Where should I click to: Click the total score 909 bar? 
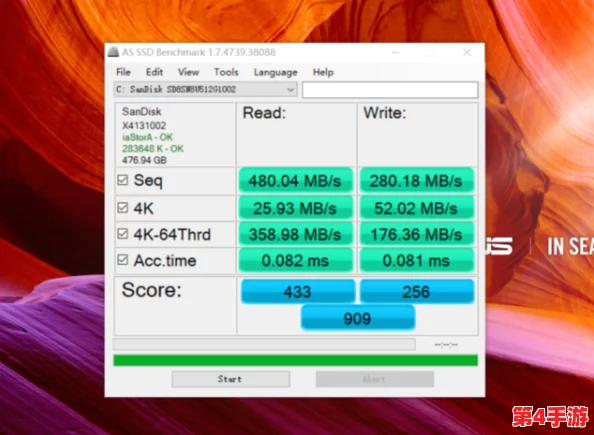pos(358,318)
